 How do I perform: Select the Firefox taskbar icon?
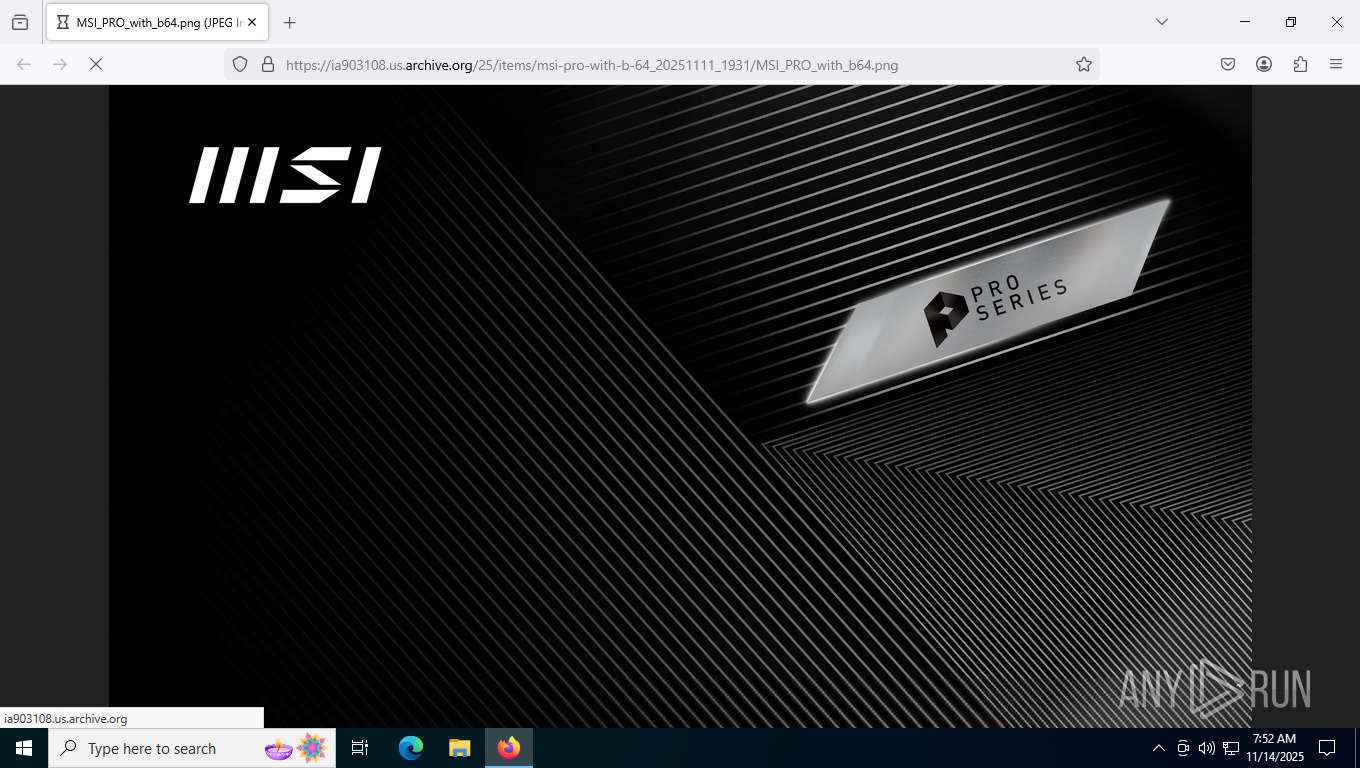tap(509, 748)
